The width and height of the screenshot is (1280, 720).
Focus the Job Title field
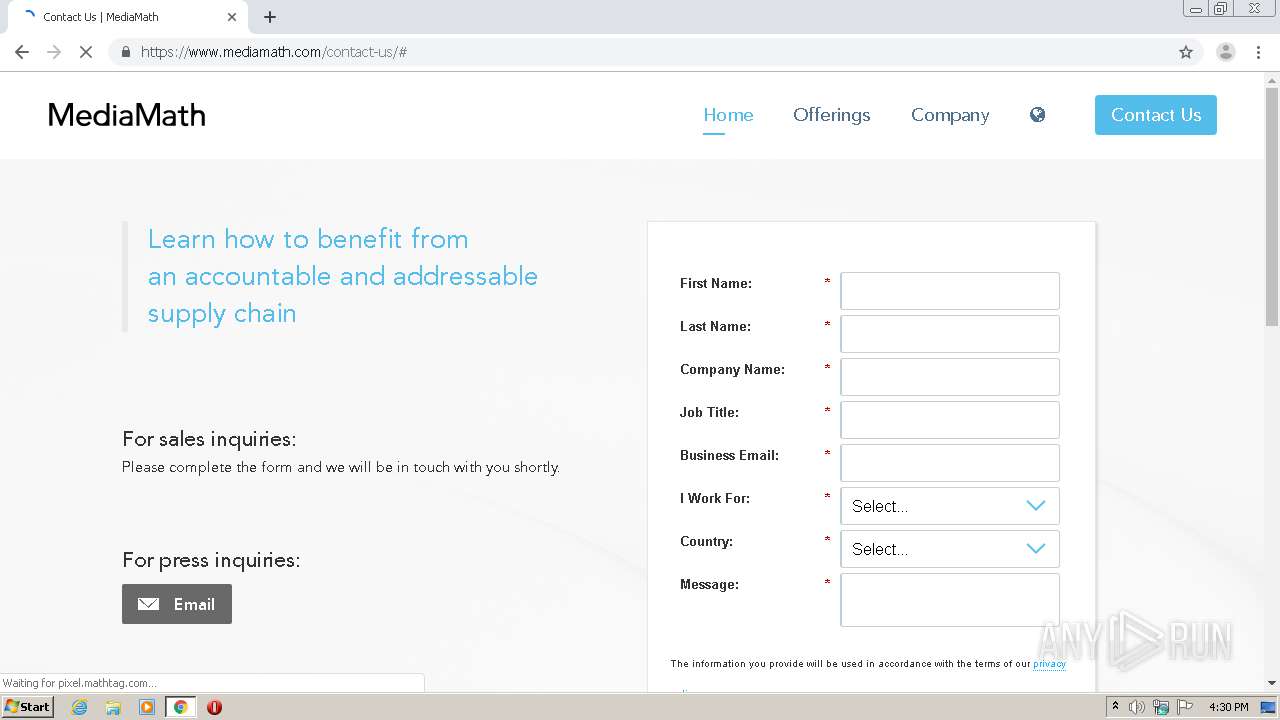(x=950, y=420)
